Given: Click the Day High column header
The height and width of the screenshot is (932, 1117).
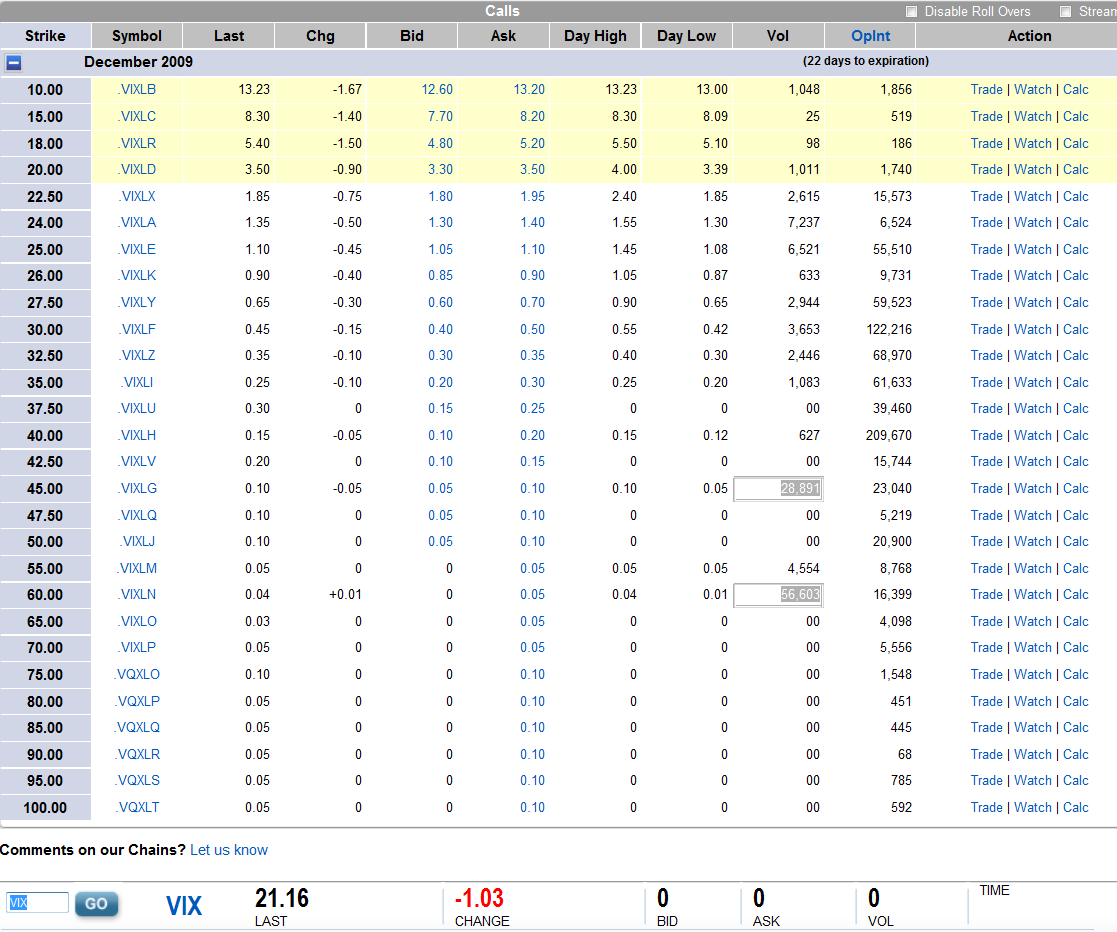Looking at the screenshot, I should (596, 36).
